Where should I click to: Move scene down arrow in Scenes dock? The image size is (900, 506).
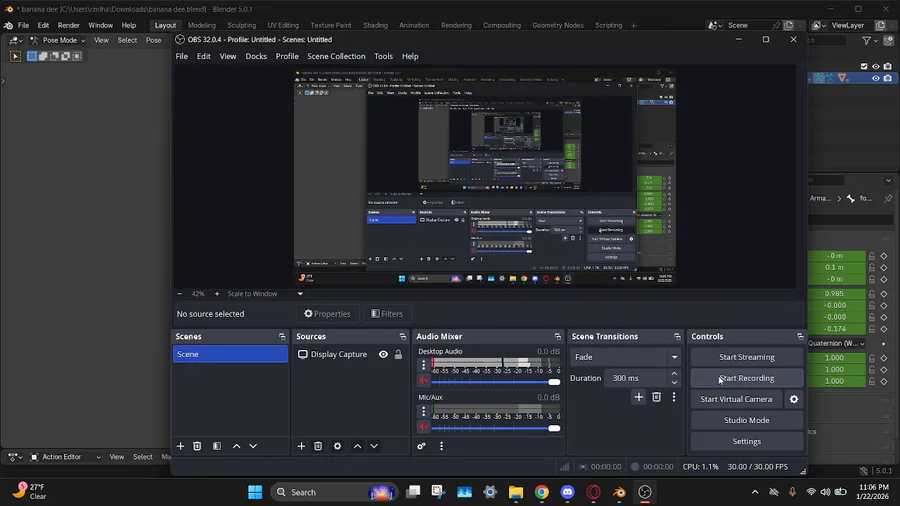253,446
